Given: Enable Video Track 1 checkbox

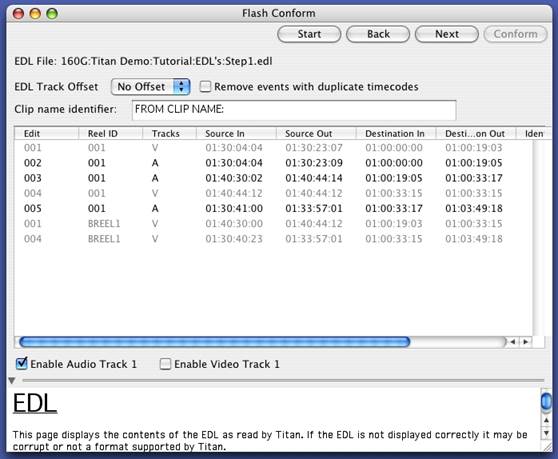Looking at the screenshot, I should (165, 364).
